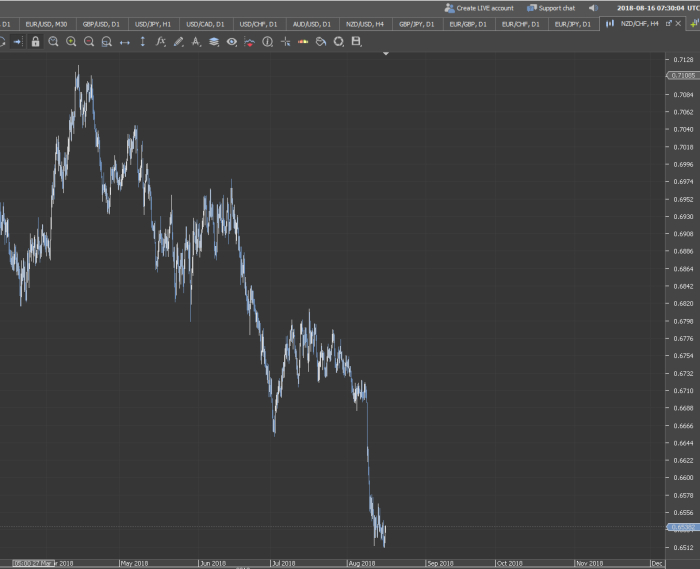Toggle the speaker sound icon
This screenshot has height=569, width=700.
coord(593,8)
